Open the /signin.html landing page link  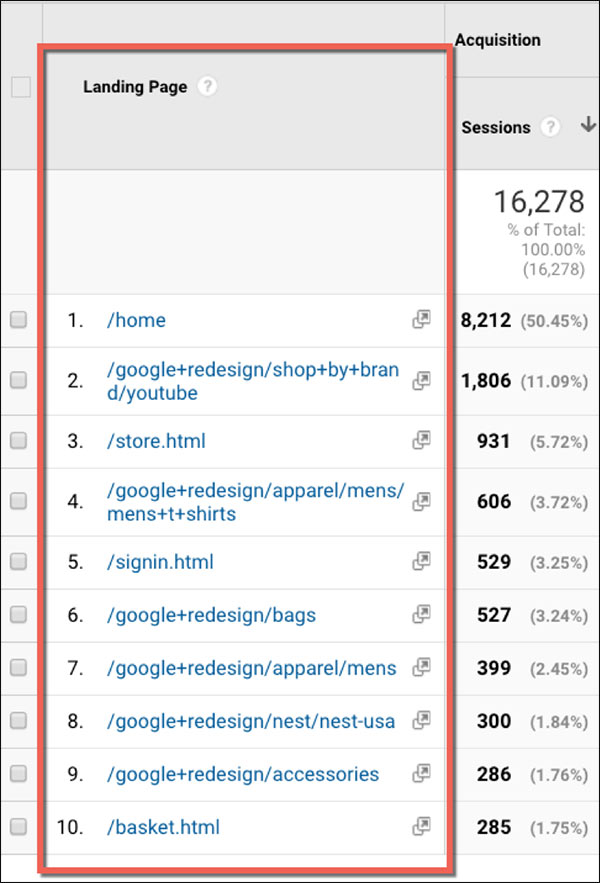(x=159, y=562)
